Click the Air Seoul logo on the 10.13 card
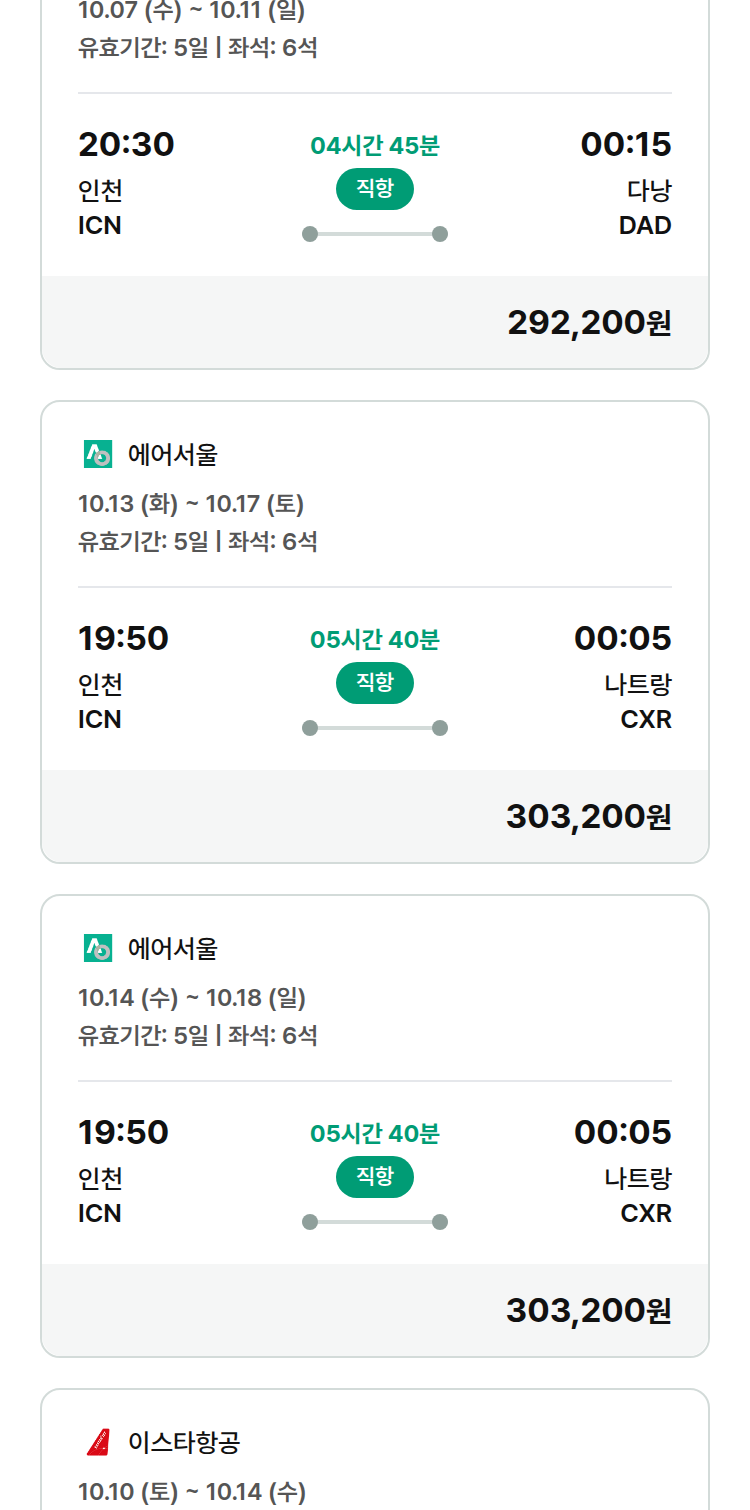The height and width of the screenshot is (1510, 750). 98,455
